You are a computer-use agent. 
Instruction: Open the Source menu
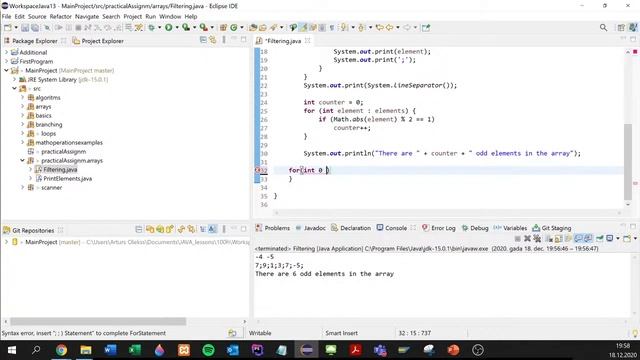pos(37,16)
